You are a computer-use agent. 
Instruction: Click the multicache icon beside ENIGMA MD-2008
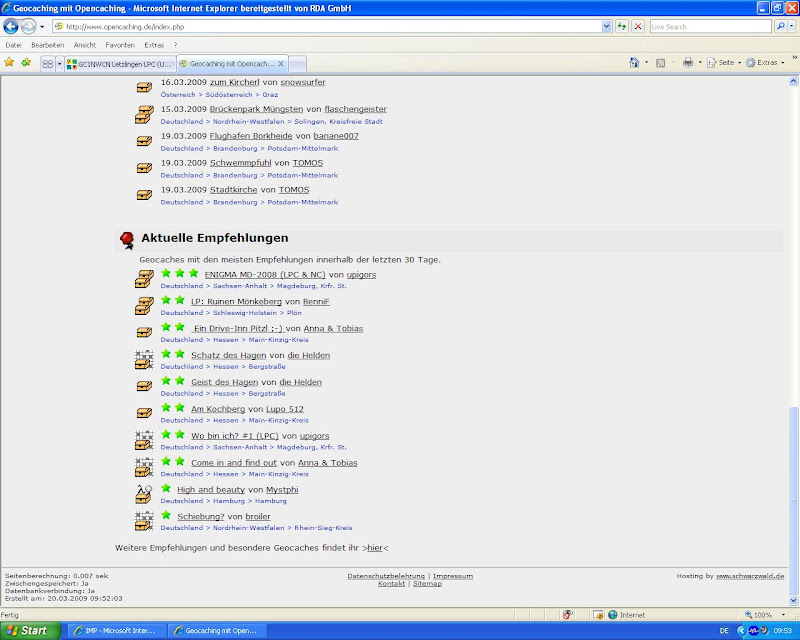(x=144, y=280)
